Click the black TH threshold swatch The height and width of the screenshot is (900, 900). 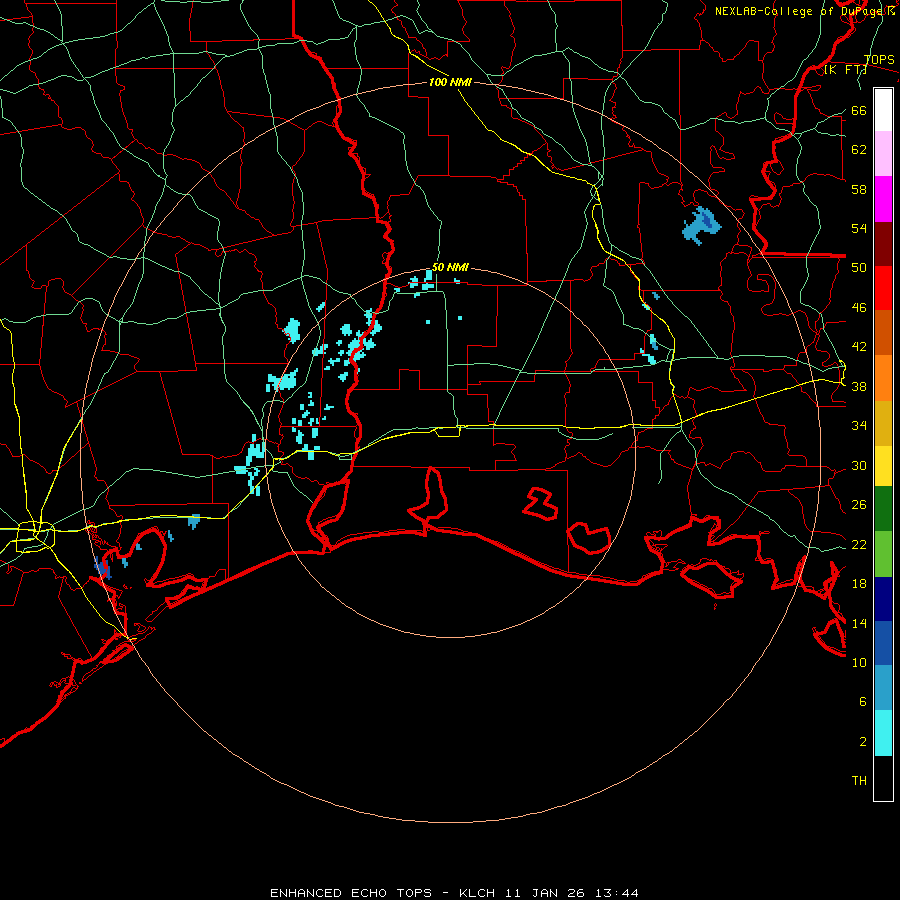pos(883,778)
